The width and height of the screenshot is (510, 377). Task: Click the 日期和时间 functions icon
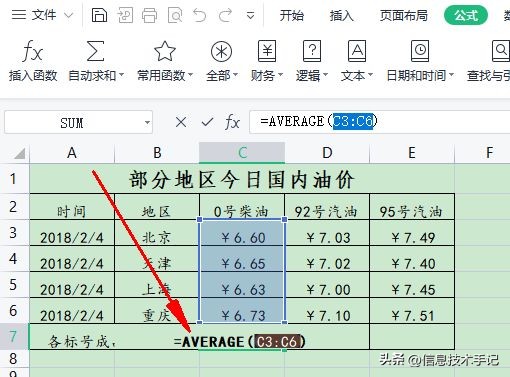click(x=420, y=51)
